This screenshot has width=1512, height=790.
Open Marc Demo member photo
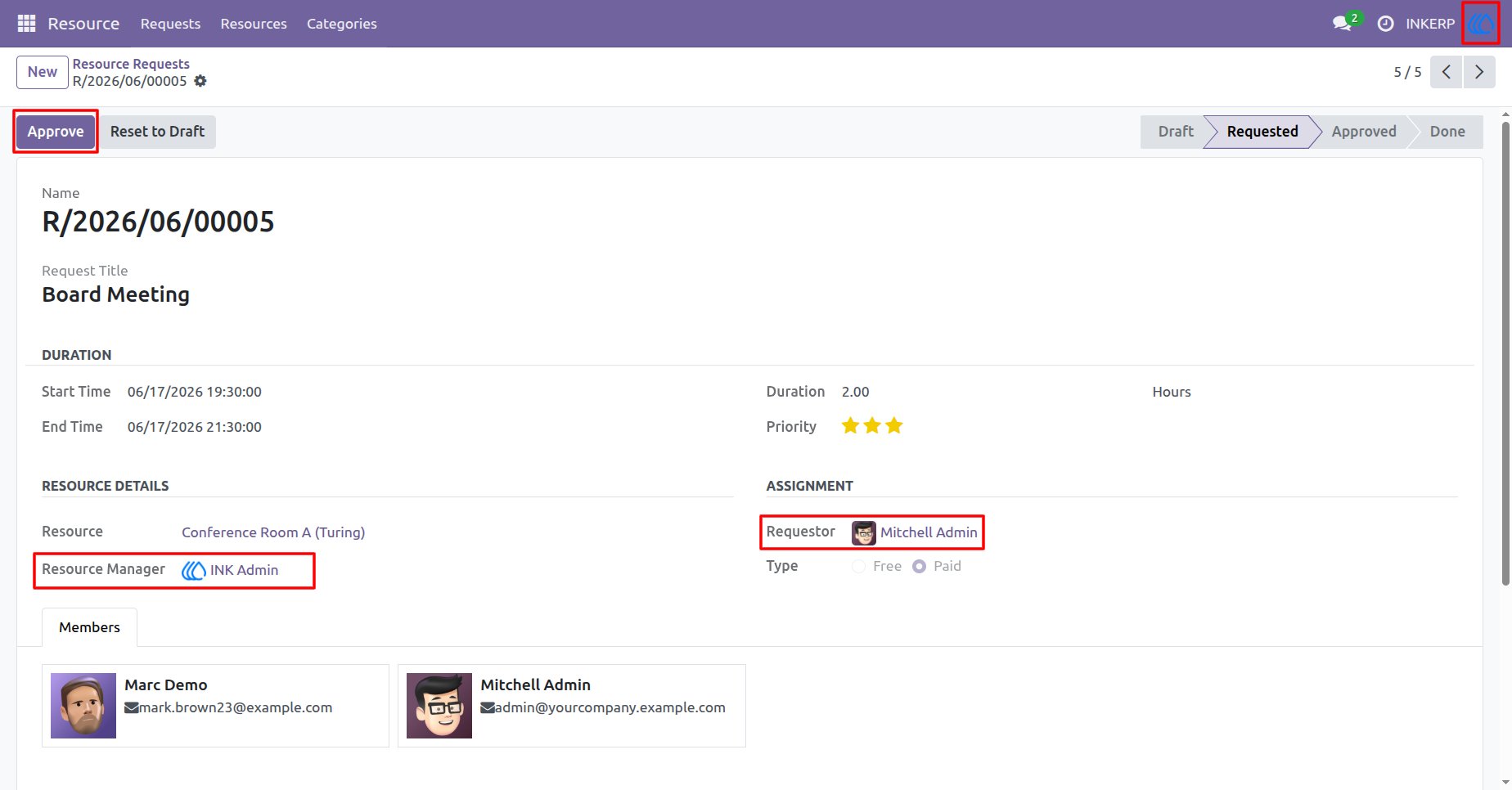[83, 706]
